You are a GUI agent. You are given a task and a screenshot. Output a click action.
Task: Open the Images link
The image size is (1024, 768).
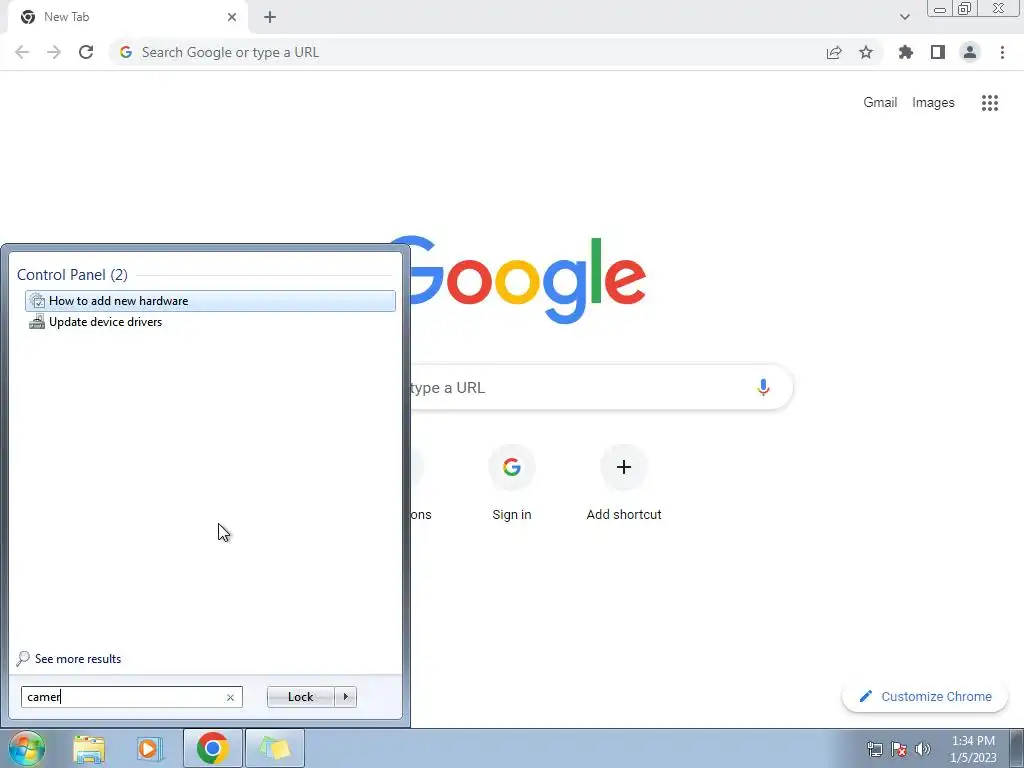coord(933,103)
